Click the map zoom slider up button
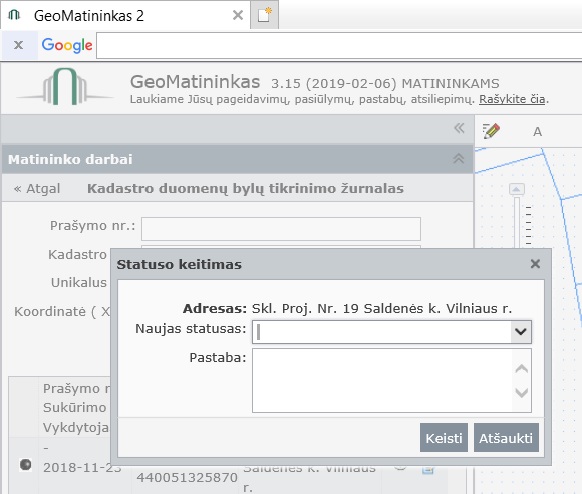The height and width of the screenshot is (494, 582). (517, 189)
